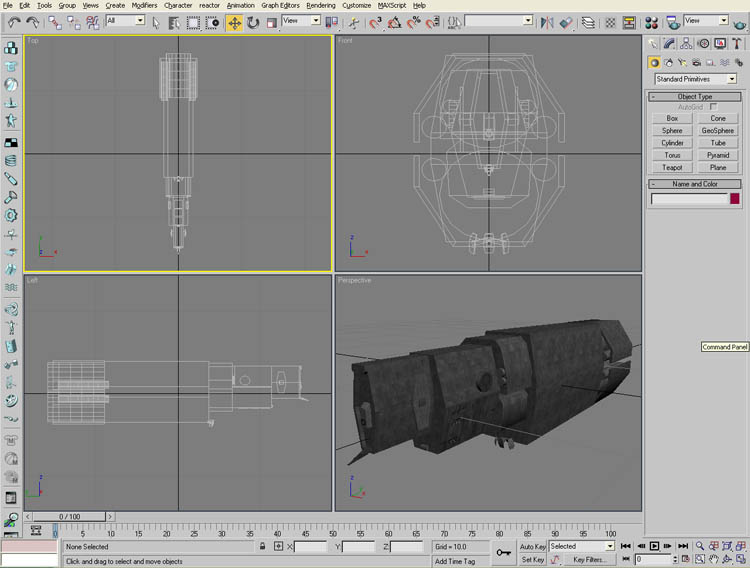Click the GeoSphere button

pos(718,130)
